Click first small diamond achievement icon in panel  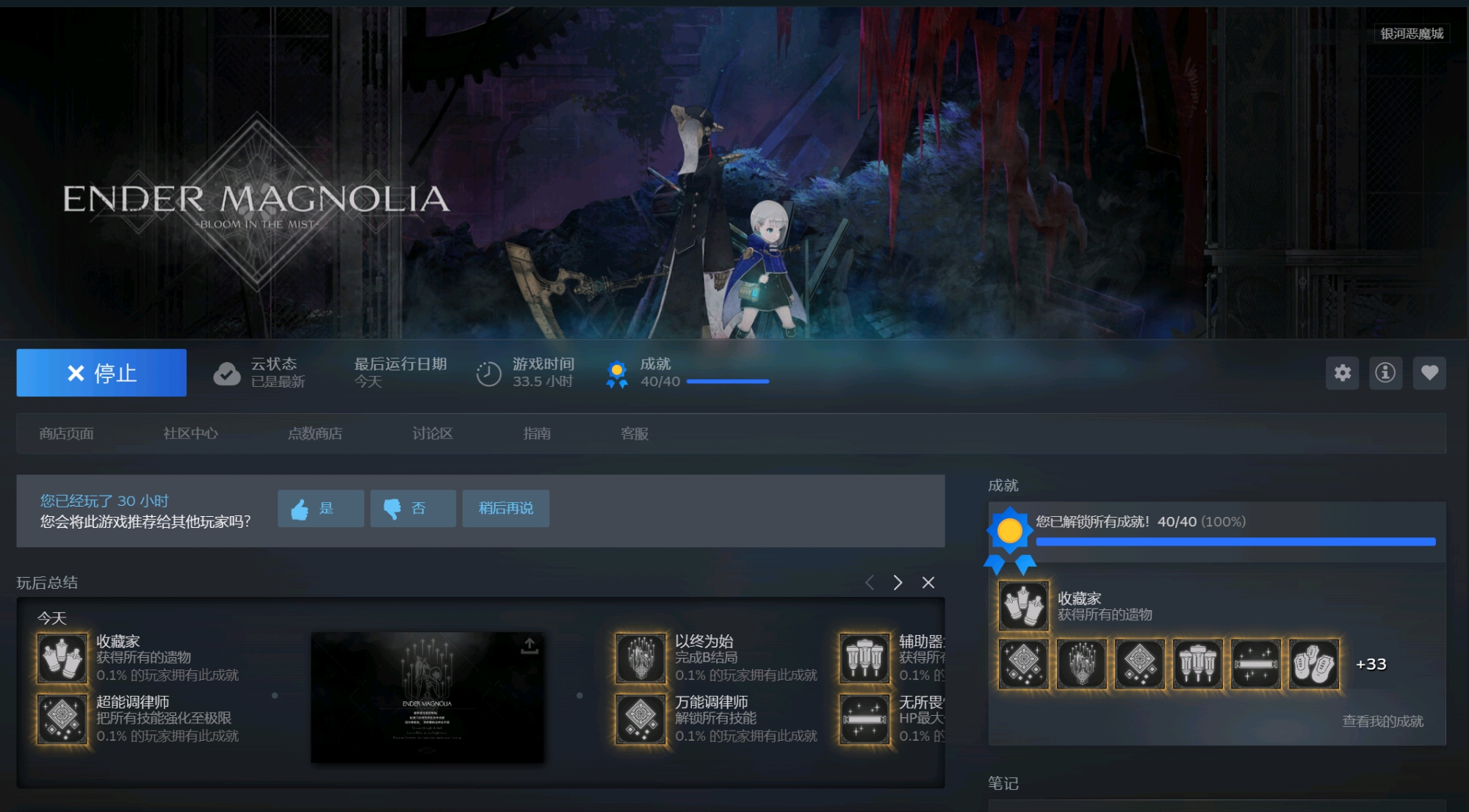[1024, 664]
